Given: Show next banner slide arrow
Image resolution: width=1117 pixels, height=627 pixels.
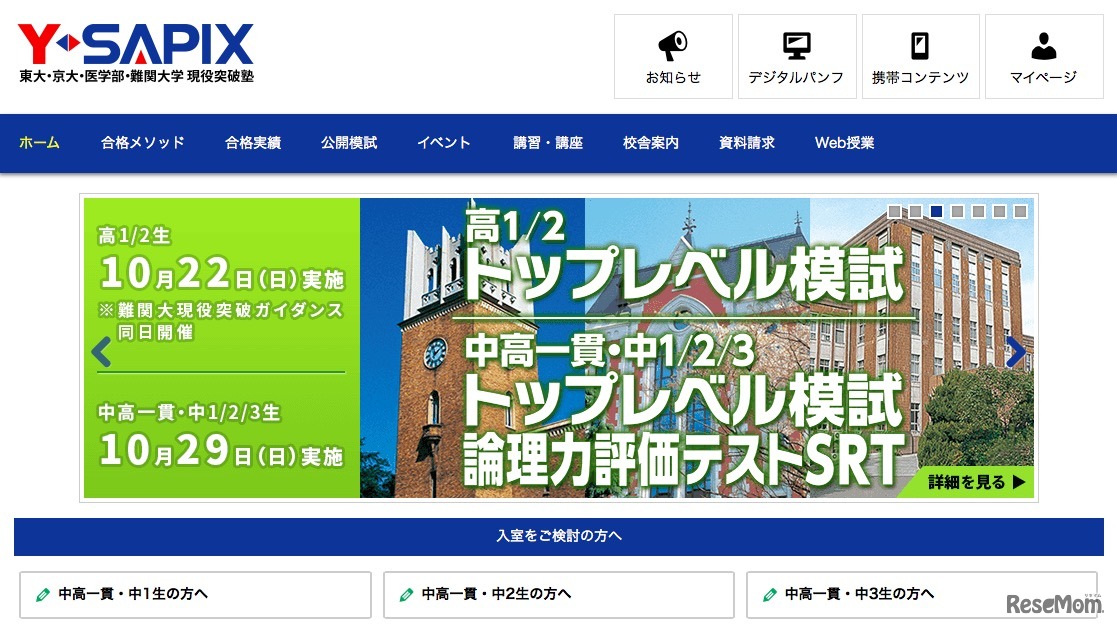Looking at the screenshot, I should [1016, 351].
